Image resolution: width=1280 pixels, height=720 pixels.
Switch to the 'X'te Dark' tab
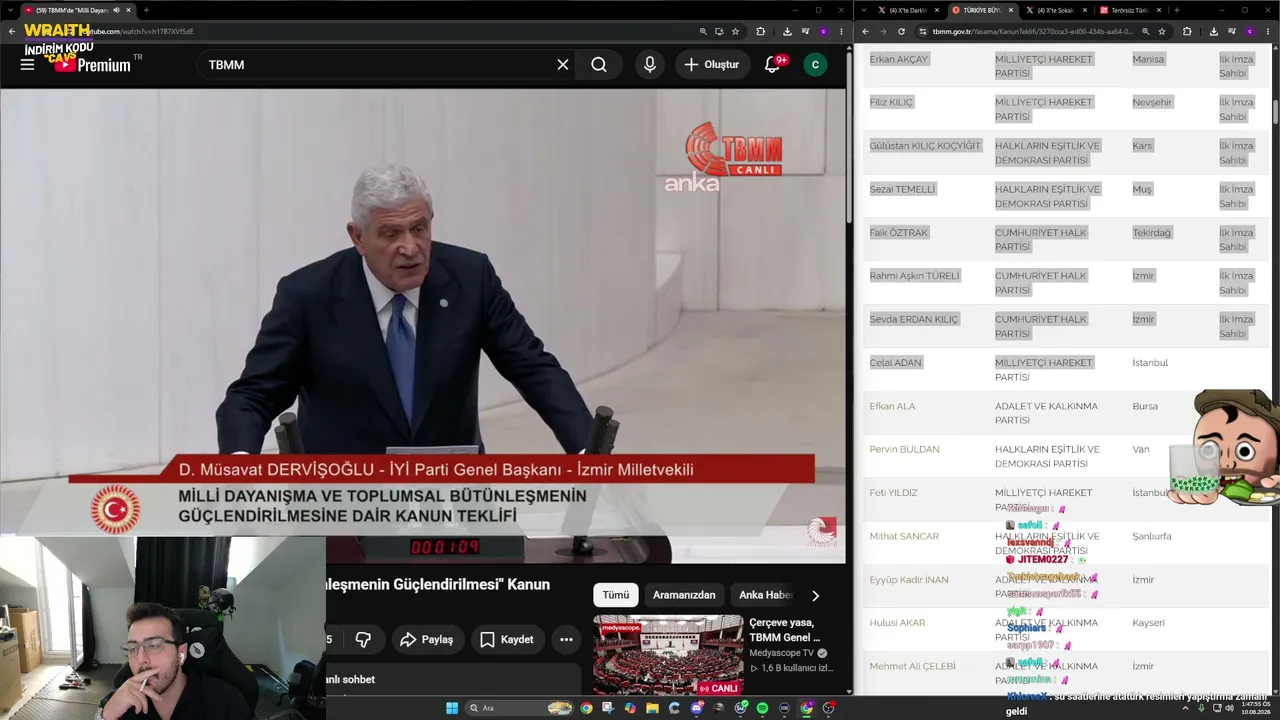tap(908, 10)
